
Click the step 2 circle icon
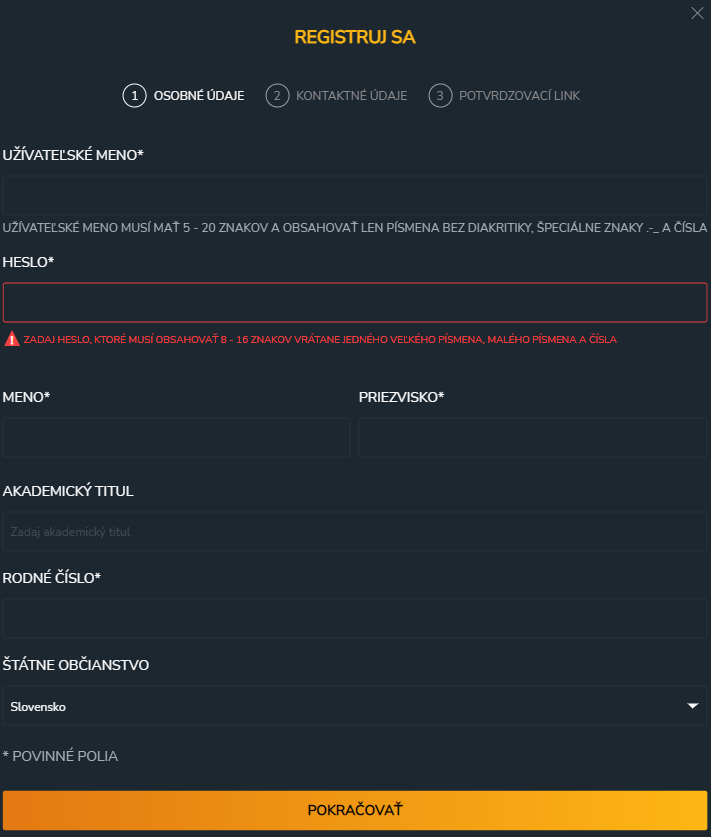[x=276, y=96]
